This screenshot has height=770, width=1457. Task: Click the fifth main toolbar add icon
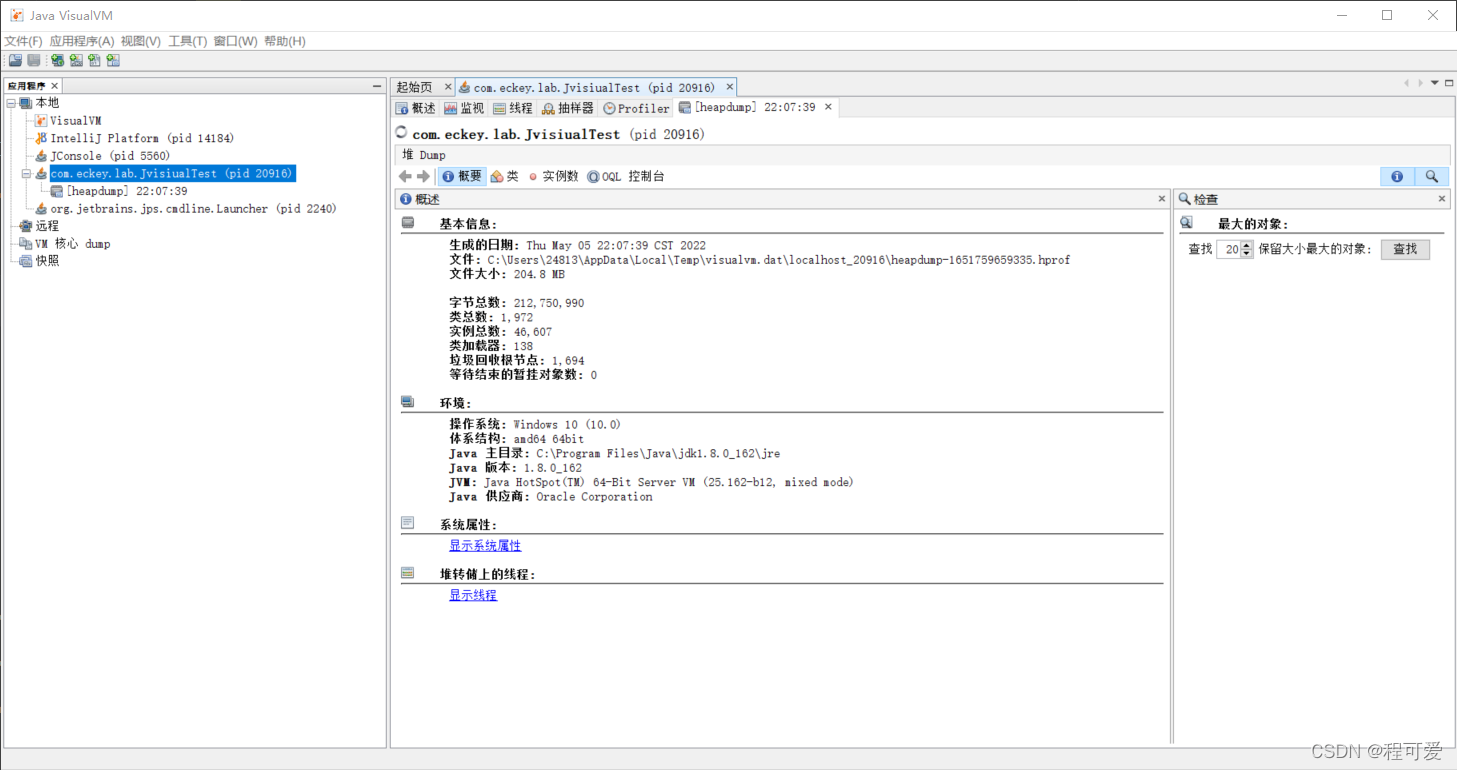click(x=94, y=61)
